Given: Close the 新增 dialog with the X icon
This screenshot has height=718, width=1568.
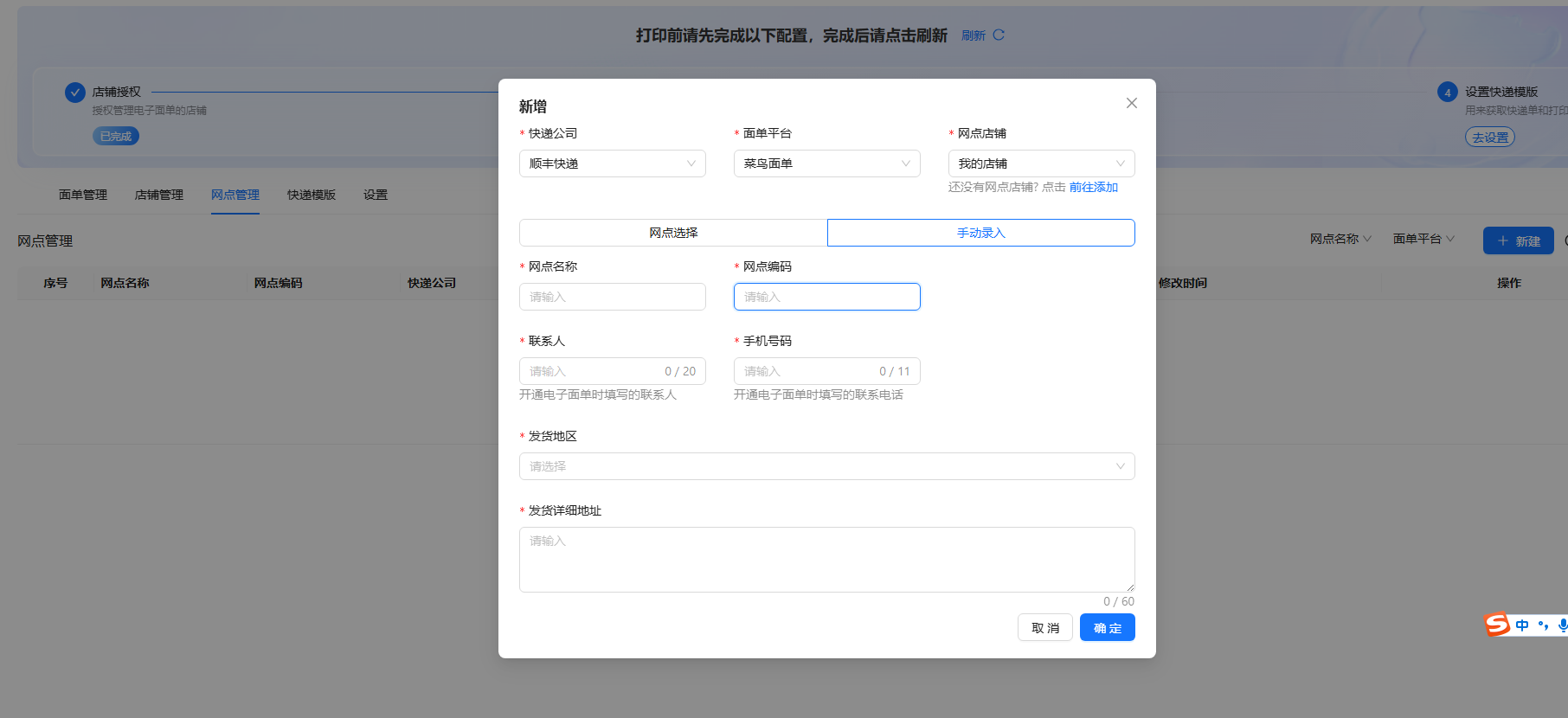Looking at the screenshot, I should coord(1131,103).
